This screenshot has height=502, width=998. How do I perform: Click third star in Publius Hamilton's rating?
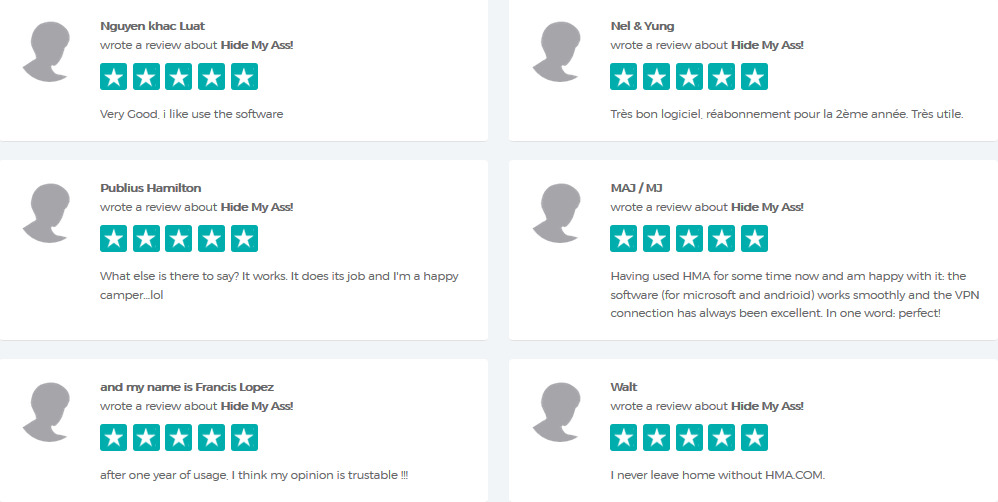click(x=179, y=239)
